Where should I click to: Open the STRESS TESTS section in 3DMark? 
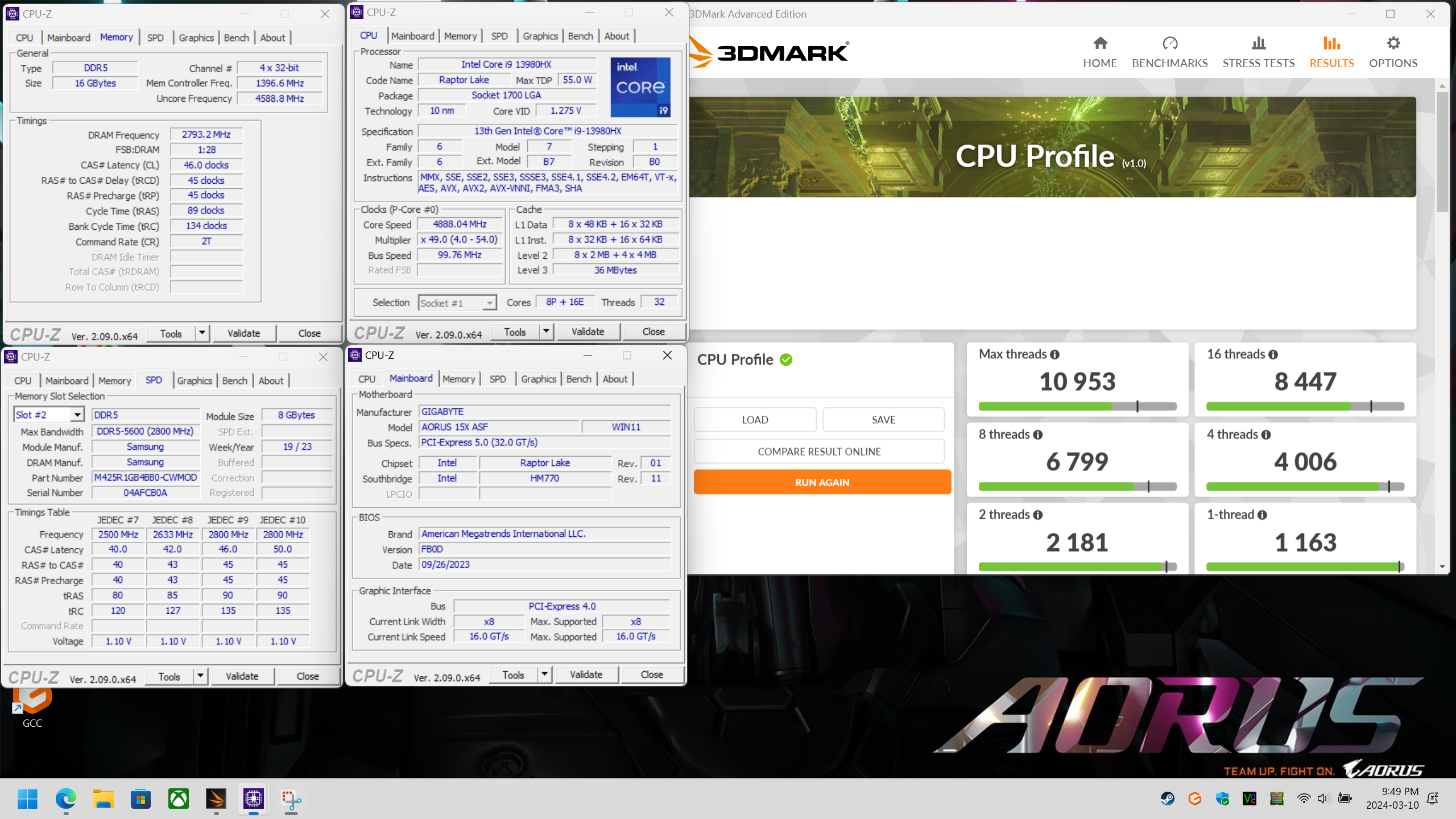coord(1258,52)
